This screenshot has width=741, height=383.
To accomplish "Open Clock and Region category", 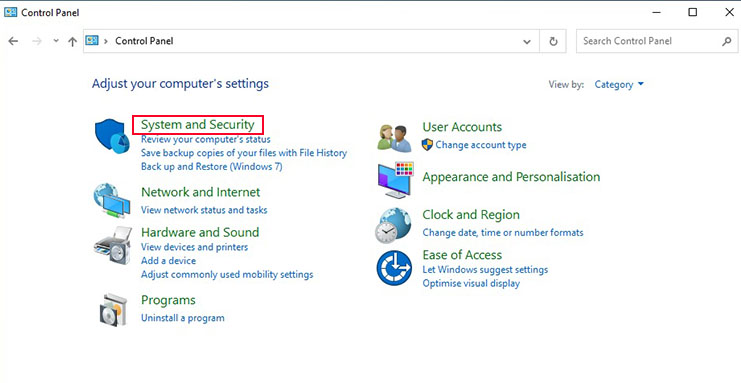I will click(x=471, y=215).
